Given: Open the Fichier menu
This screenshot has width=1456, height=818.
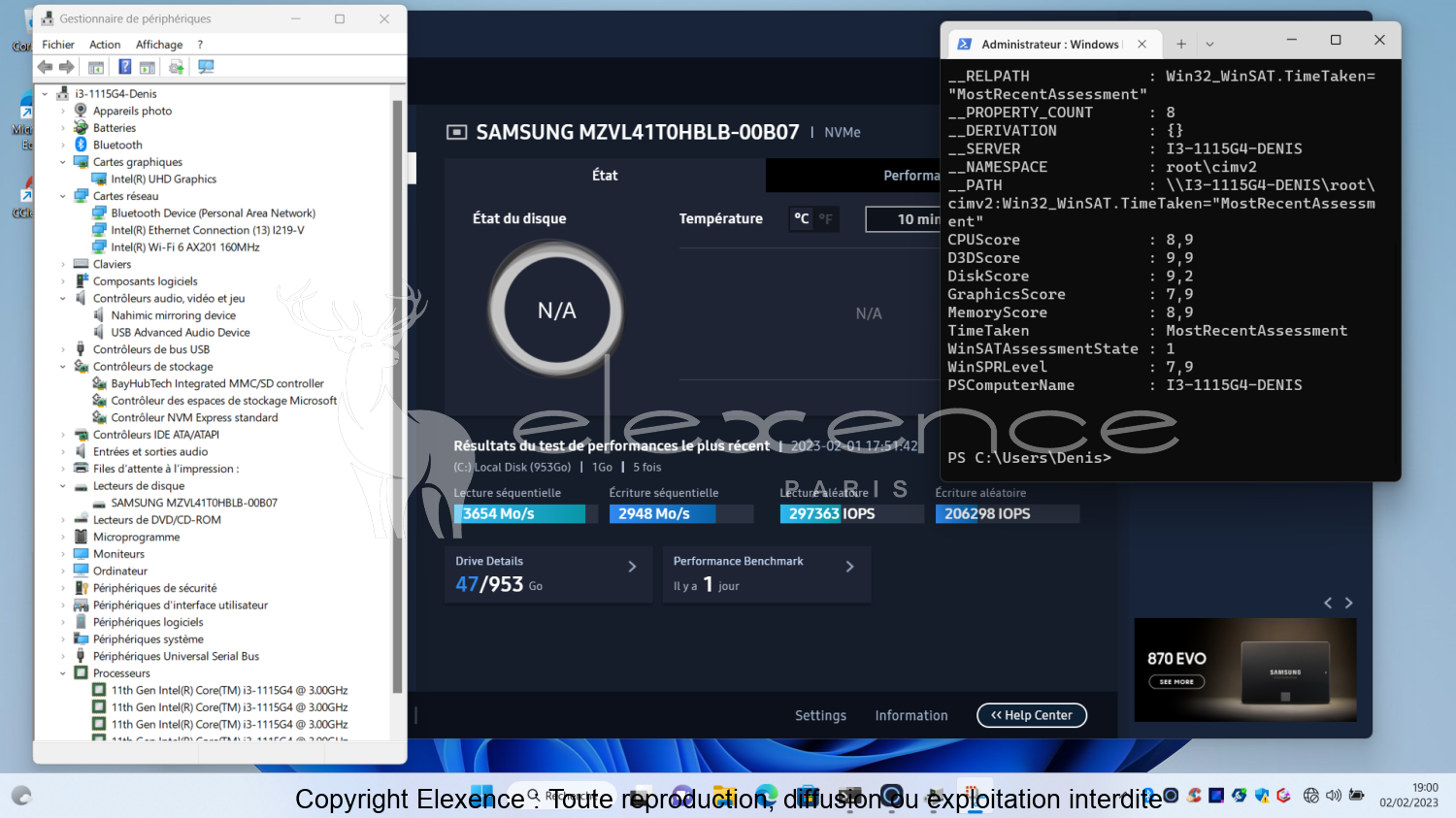Looking at the screenshot, I should point(58,45).
